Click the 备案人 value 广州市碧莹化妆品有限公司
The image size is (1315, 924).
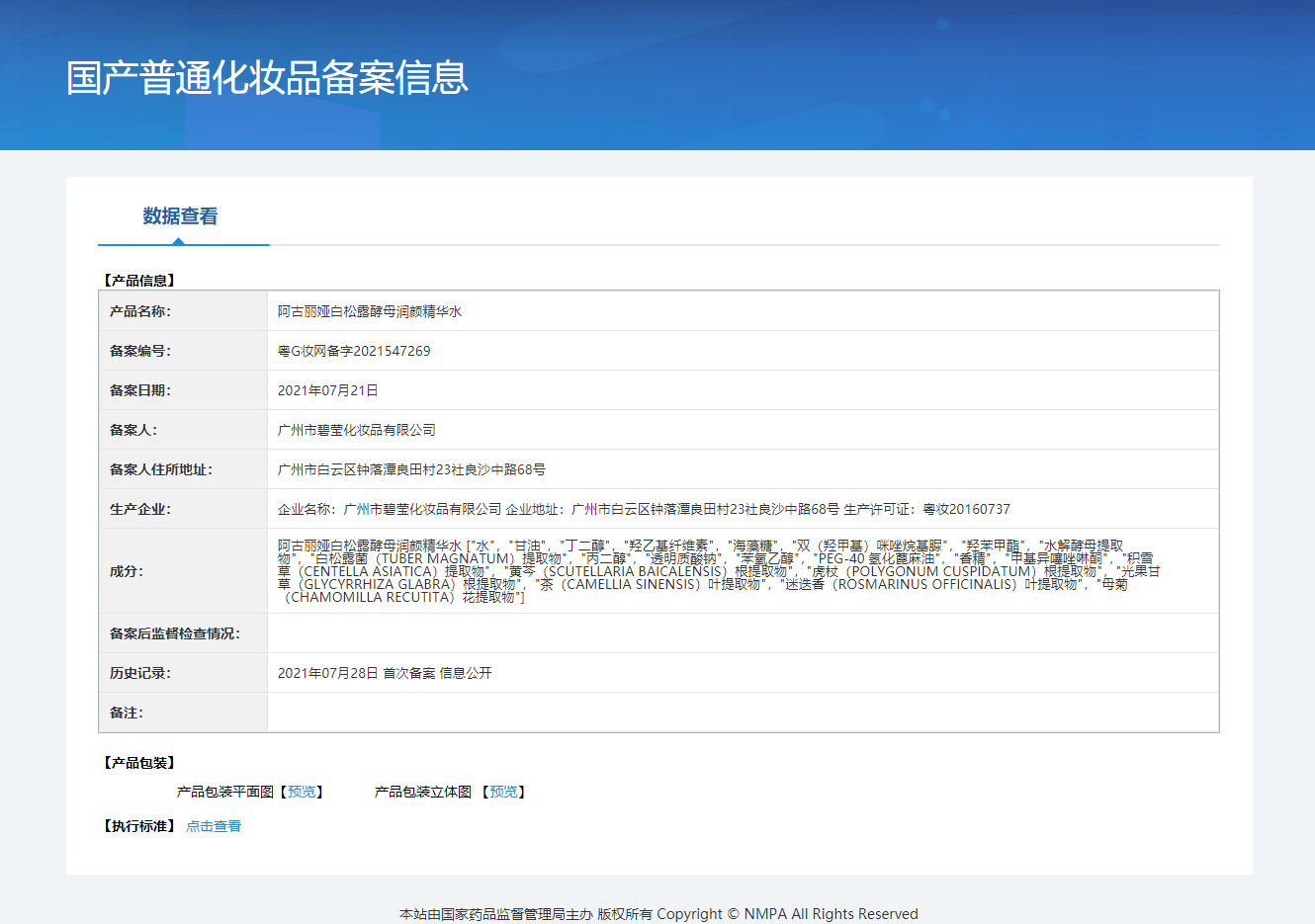pos(357,430)
